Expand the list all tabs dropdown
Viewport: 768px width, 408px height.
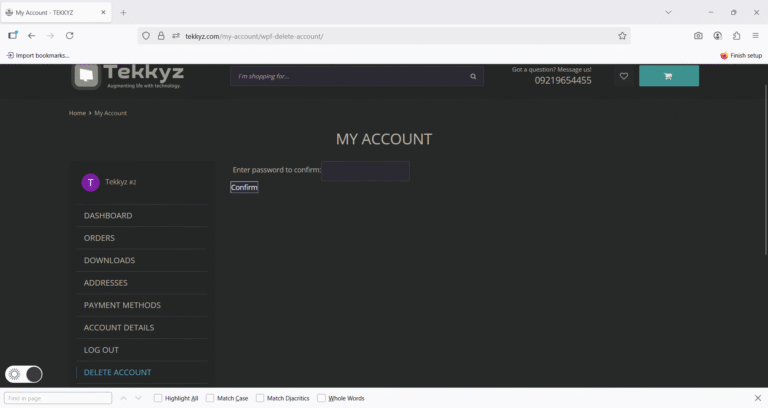tap(667, 12)
